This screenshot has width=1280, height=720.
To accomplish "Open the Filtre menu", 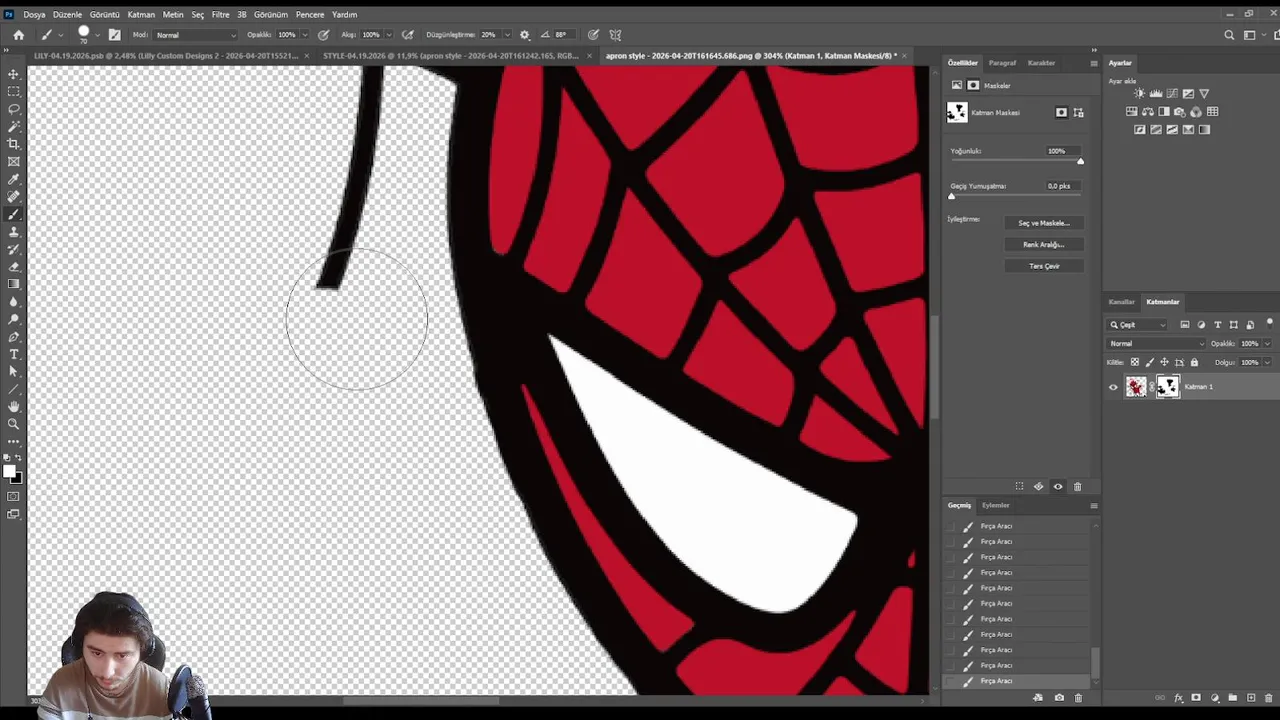I will pos(220,15).
